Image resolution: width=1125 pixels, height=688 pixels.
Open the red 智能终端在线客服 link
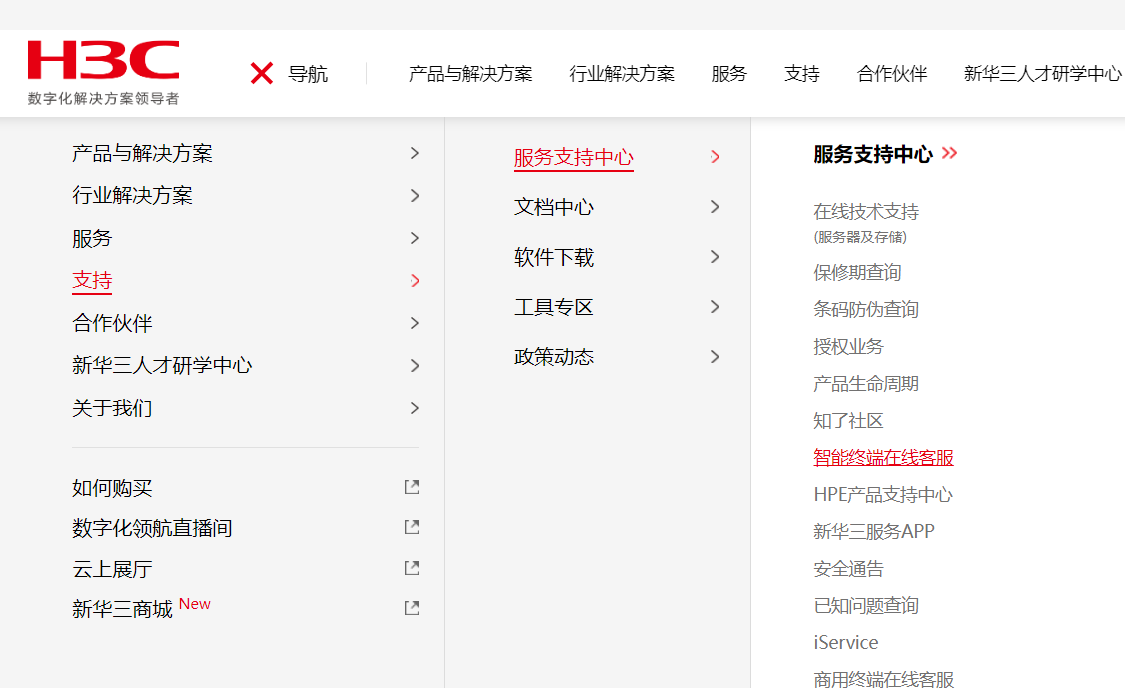tap(883, 458)
